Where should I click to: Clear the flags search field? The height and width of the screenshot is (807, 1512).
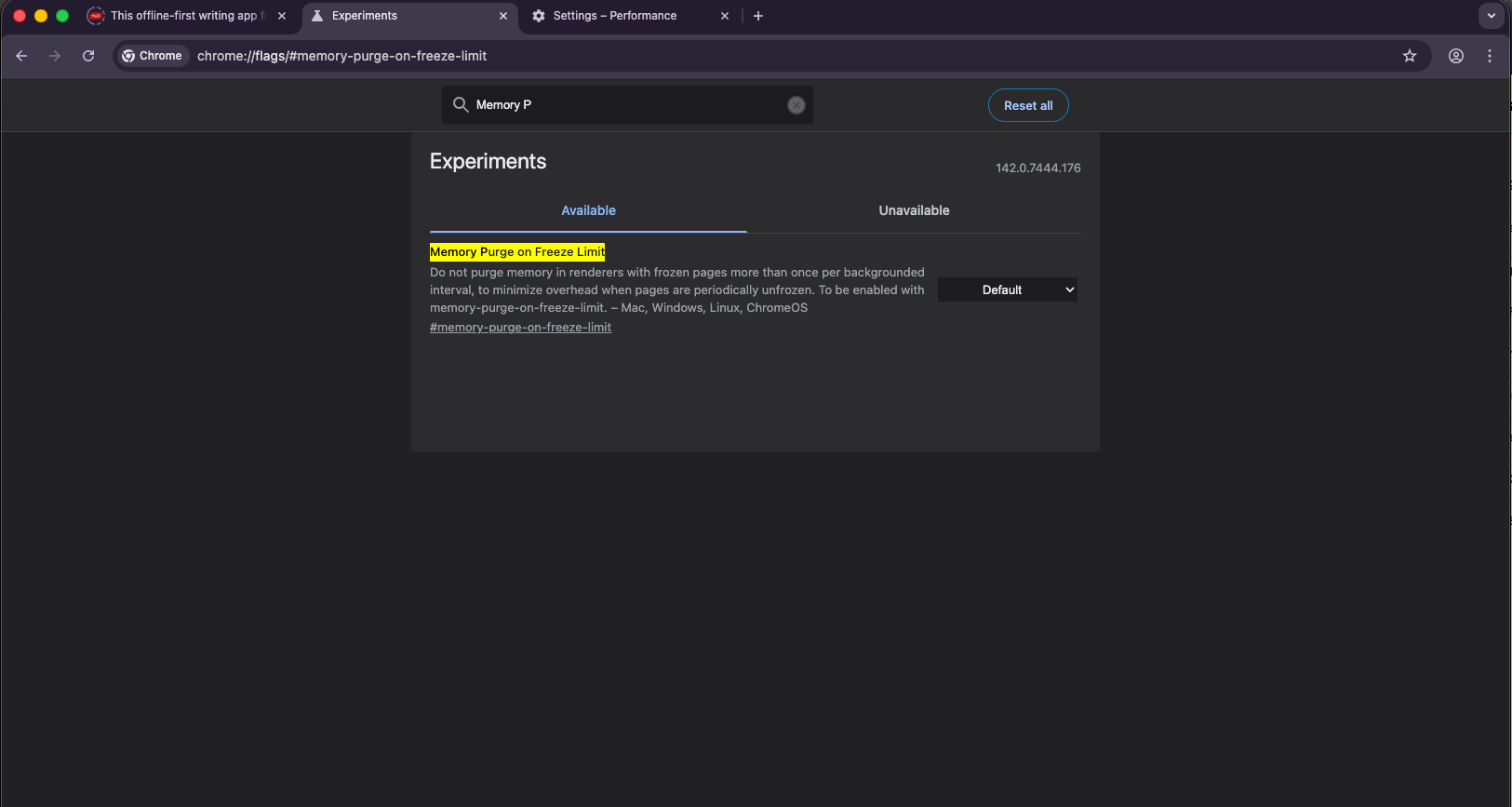click(x=796, y=105)
